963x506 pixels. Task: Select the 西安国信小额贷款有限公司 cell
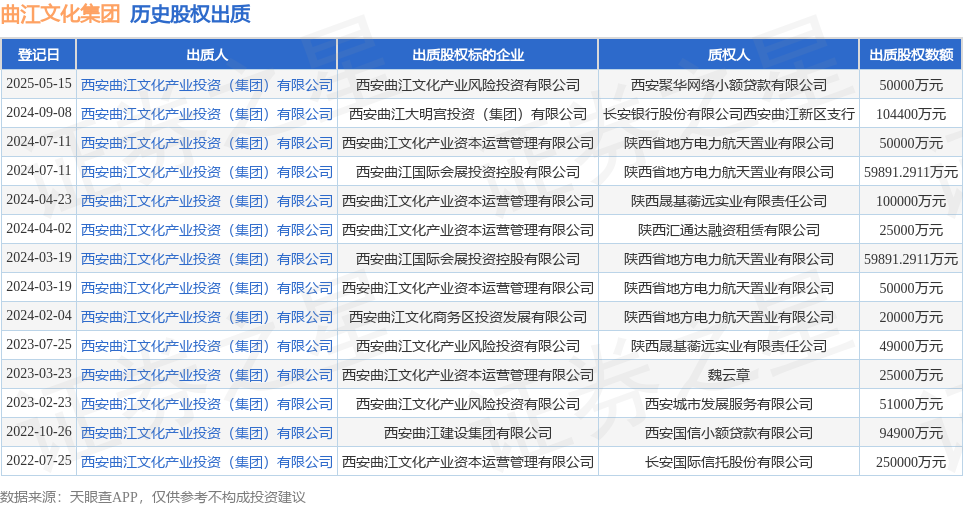(x=728, y=433)
